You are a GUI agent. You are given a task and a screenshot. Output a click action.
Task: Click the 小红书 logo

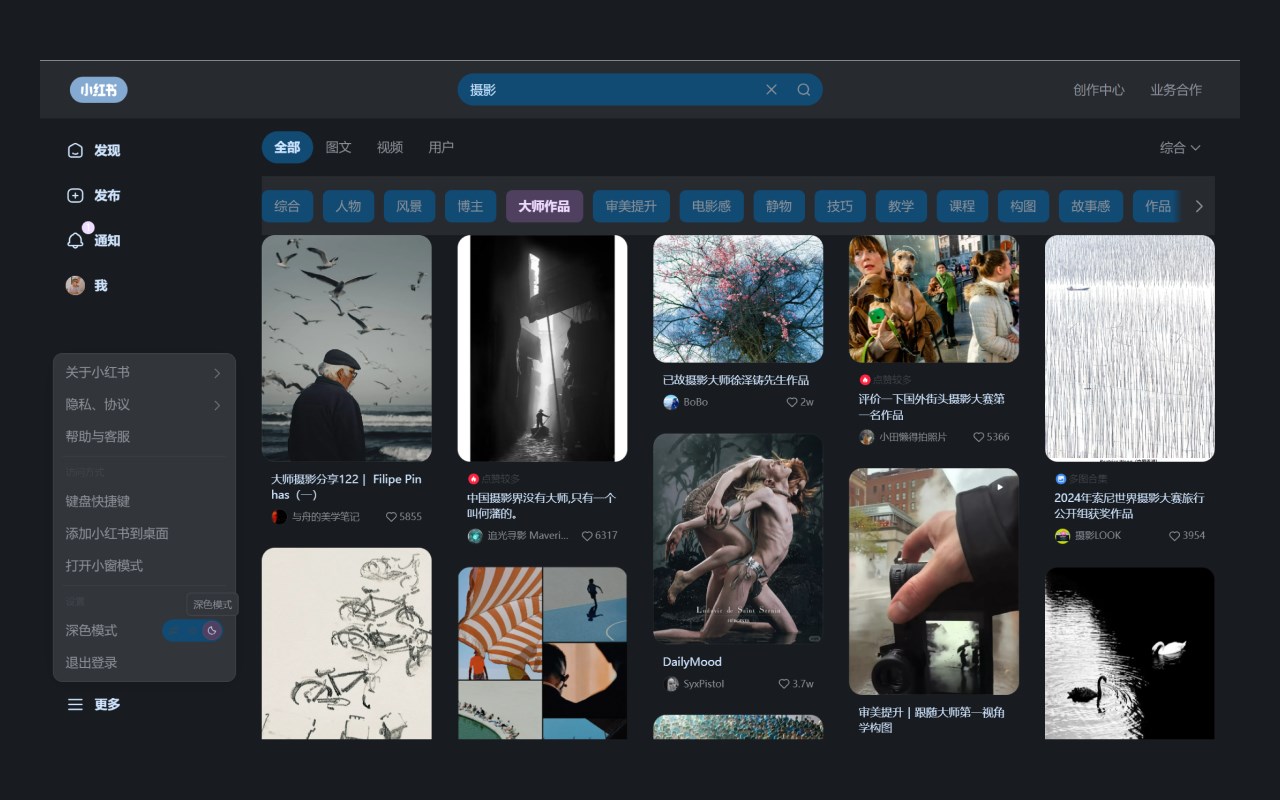click(x=99, y=90)
